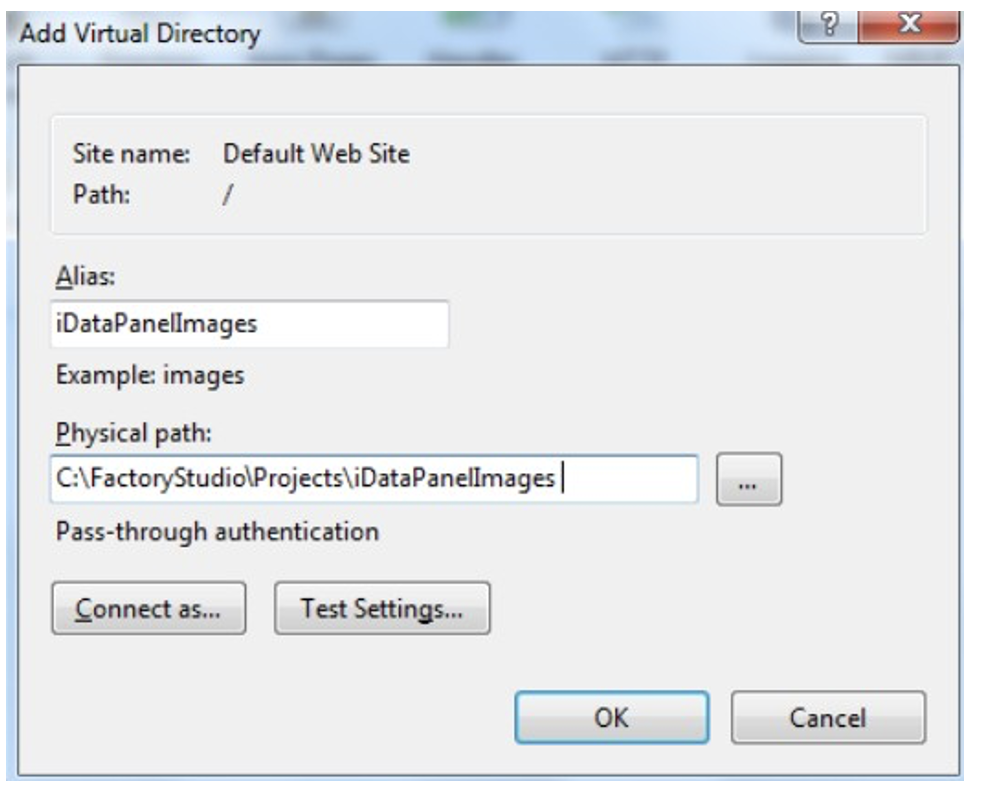
Task: Click the Physical path: label
Action: [x=134, y=433]
